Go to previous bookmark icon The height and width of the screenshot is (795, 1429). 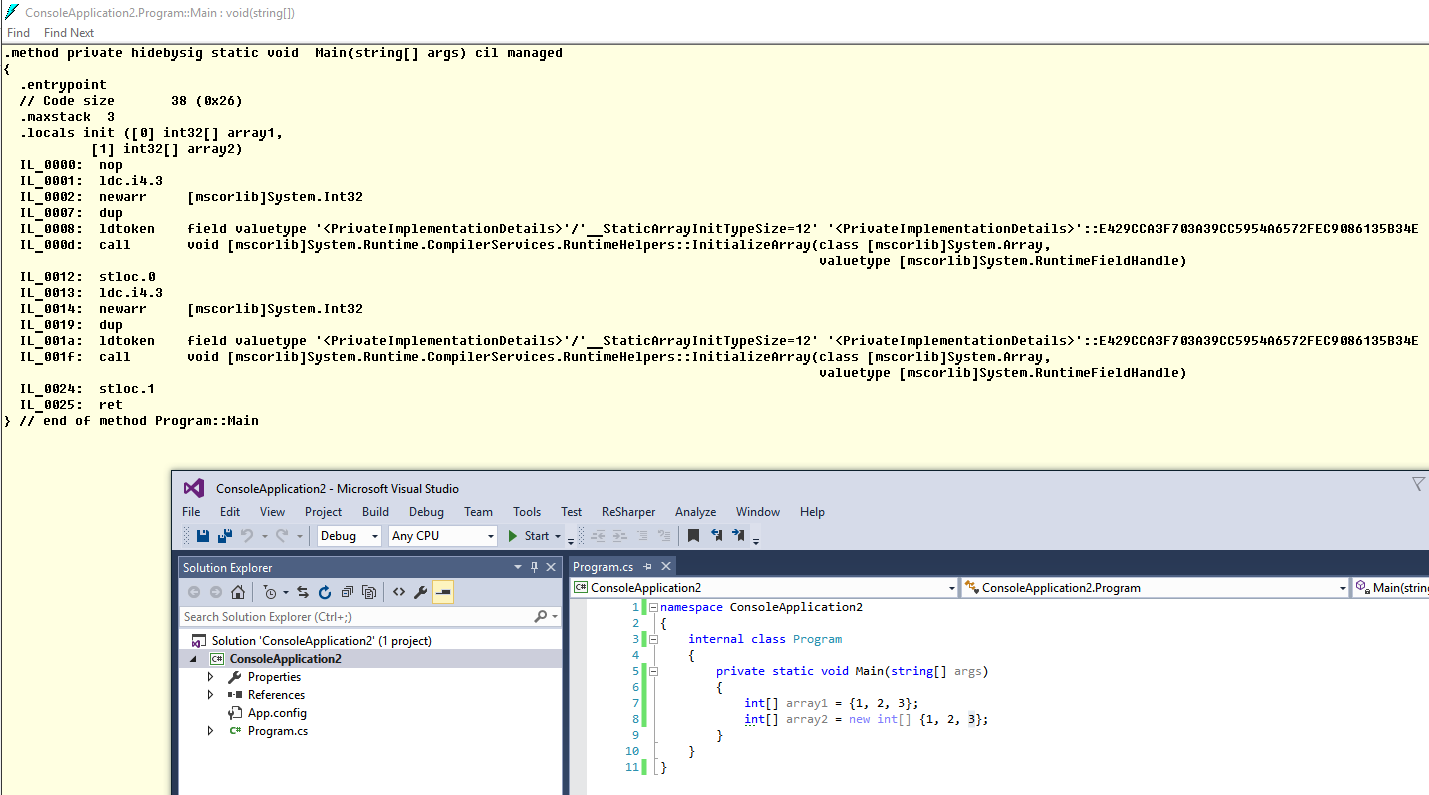pyautogui.click(x=716, y=536)
